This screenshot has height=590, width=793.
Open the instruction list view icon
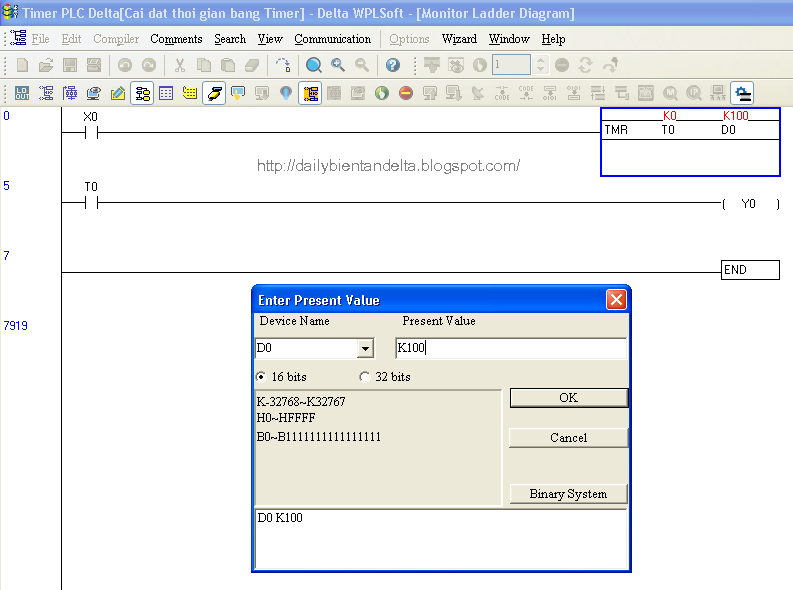[x=46, y=93]
